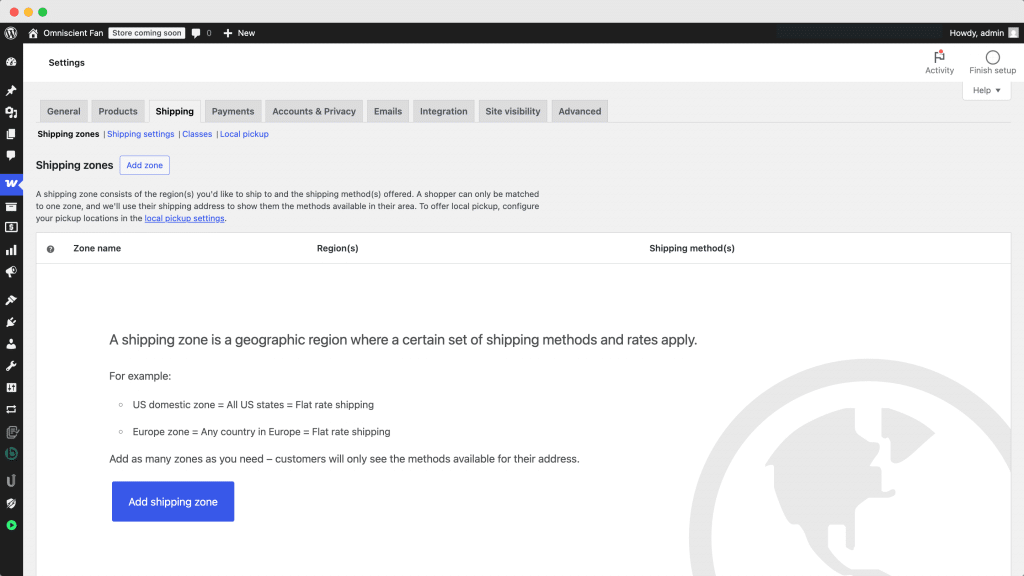Open the New content menu
Viewport: 1024px width, 576px height.
point(239,33)
